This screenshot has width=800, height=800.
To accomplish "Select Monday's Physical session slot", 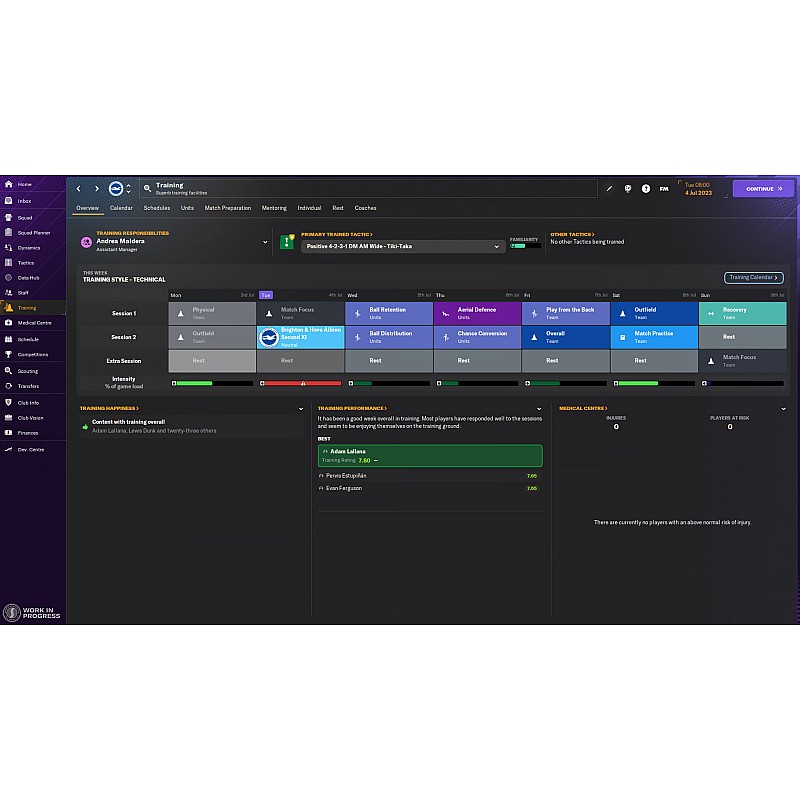I will [x=212, y=313].
